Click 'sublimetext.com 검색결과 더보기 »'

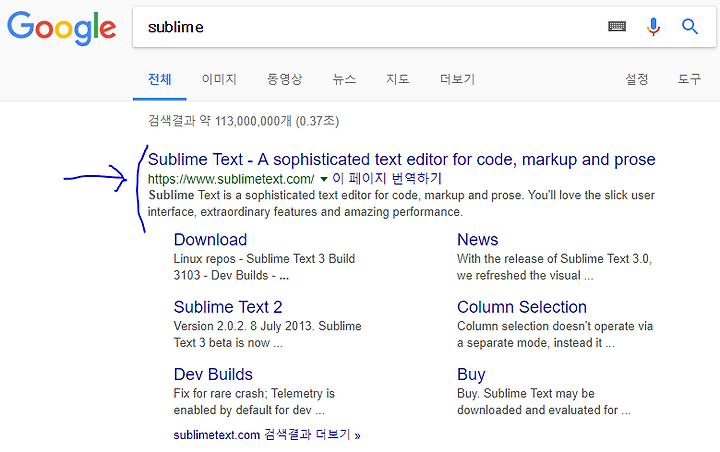(267, 435)
